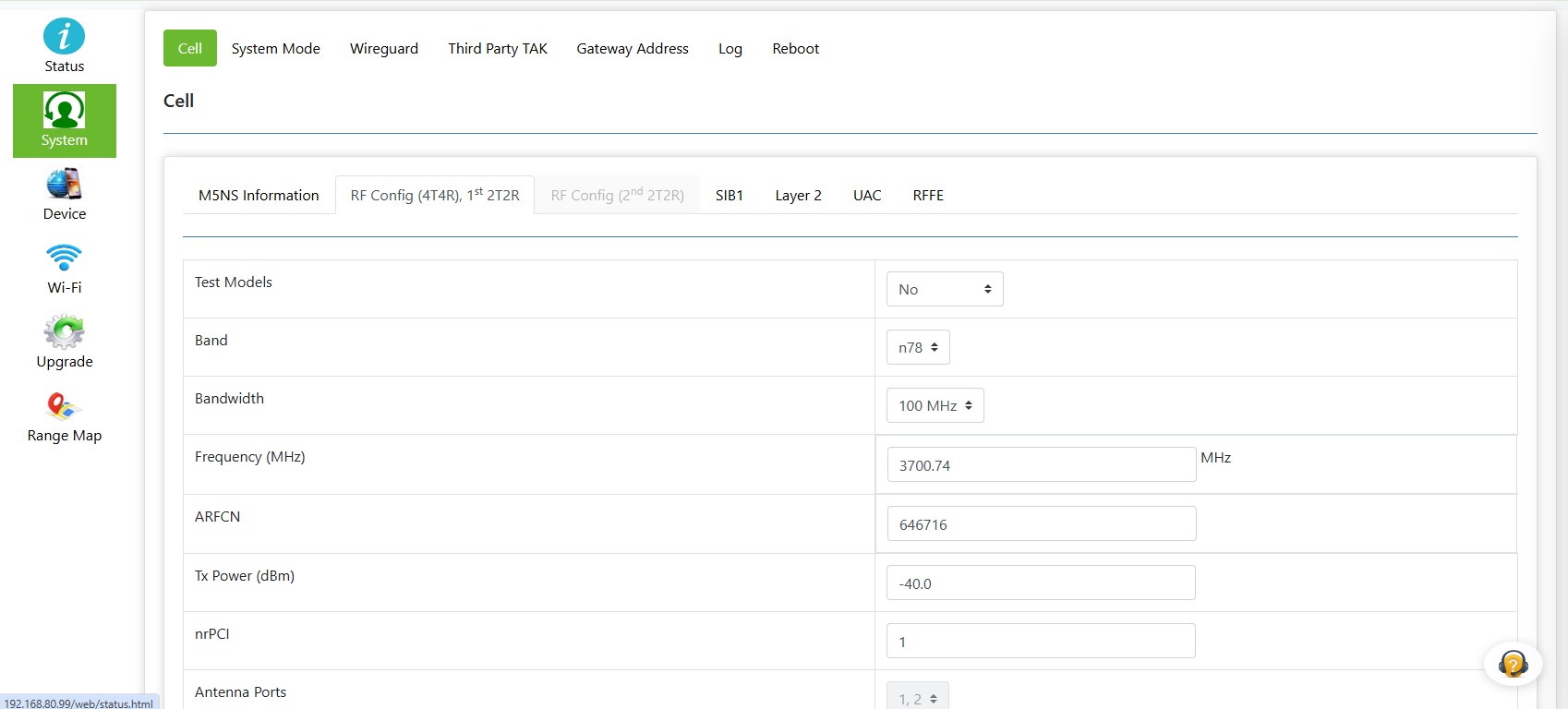Open the Layer 2 sub-tab
This screenshot has height=709, width=1568.
pyautogui.click(x=799, y=195)
